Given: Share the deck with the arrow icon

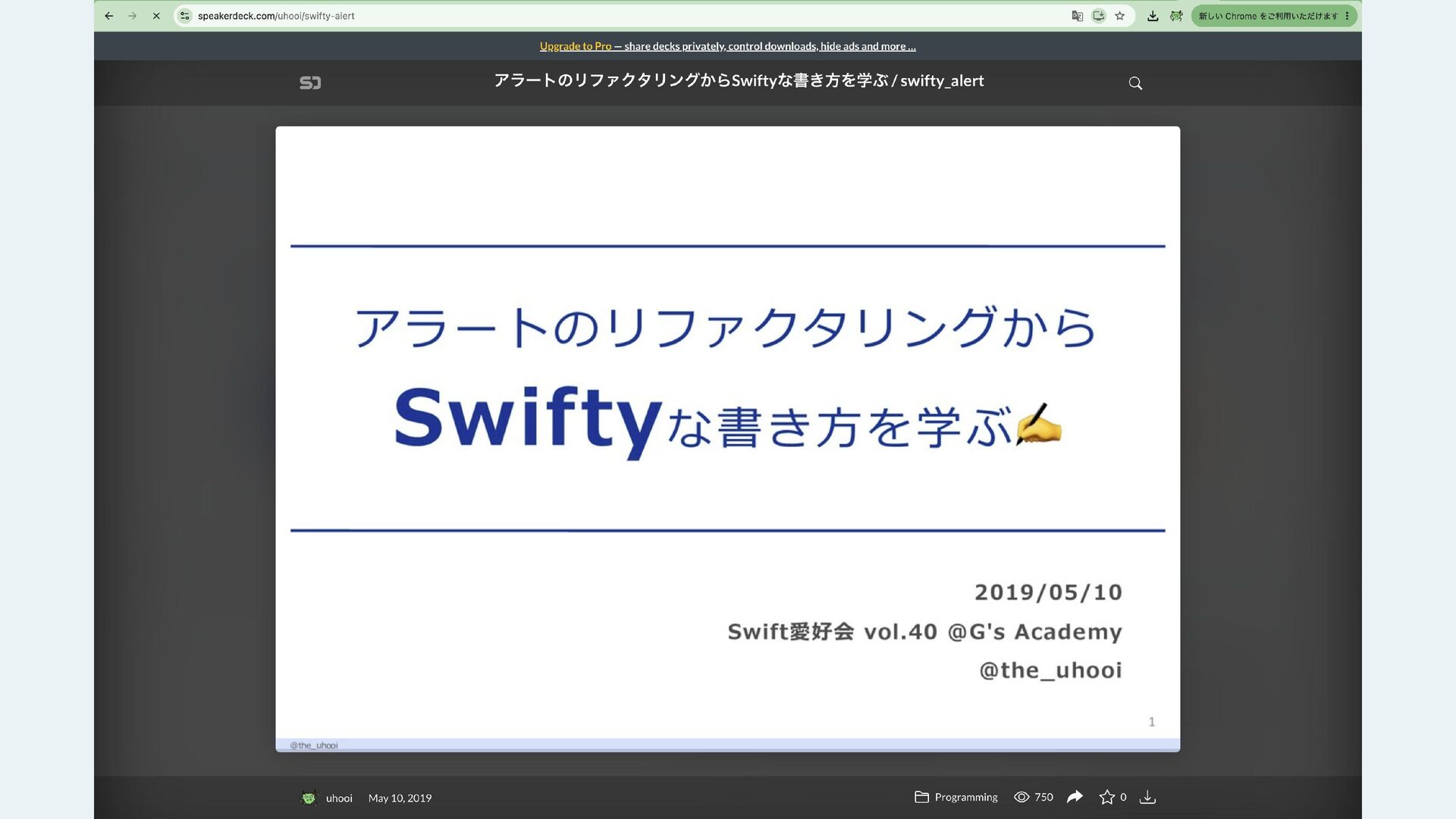Looking at the screenshot, I should pos(1075,797).
